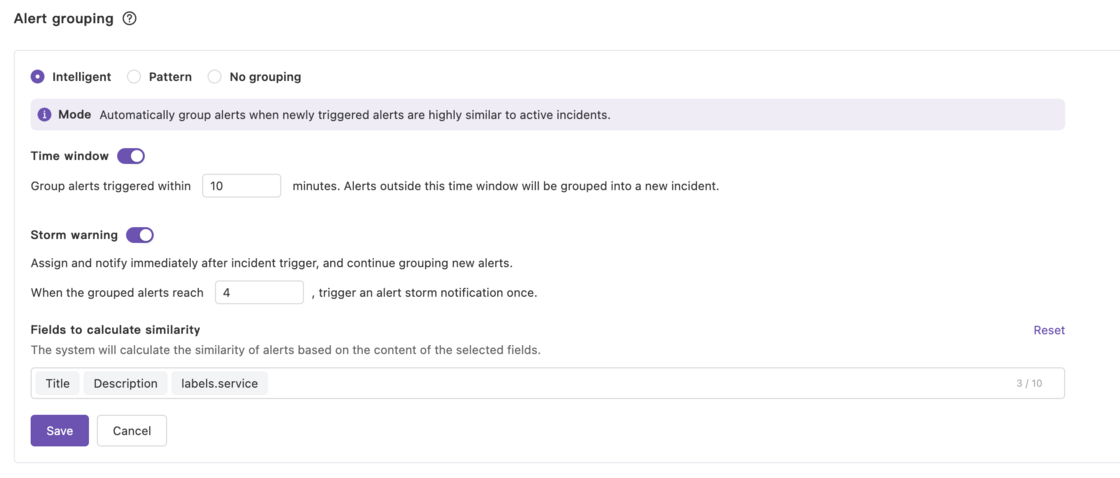
Task: Click the labels.service field tag
Action: tap(219, 384)
